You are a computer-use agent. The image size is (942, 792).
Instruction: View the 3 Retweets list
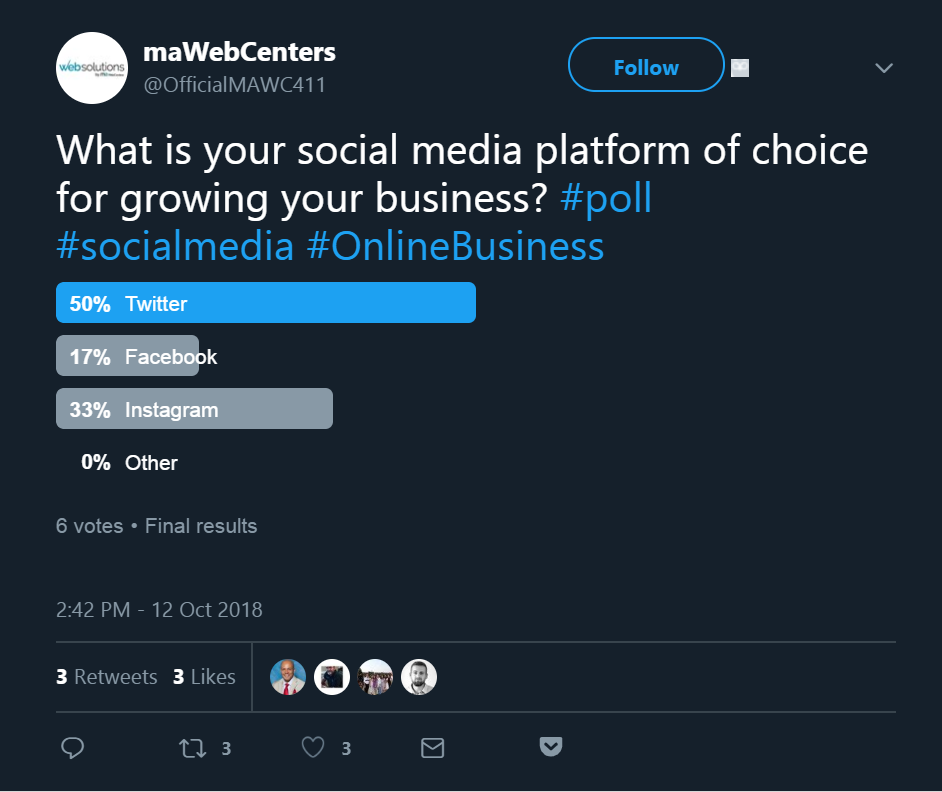coord(106,677)
